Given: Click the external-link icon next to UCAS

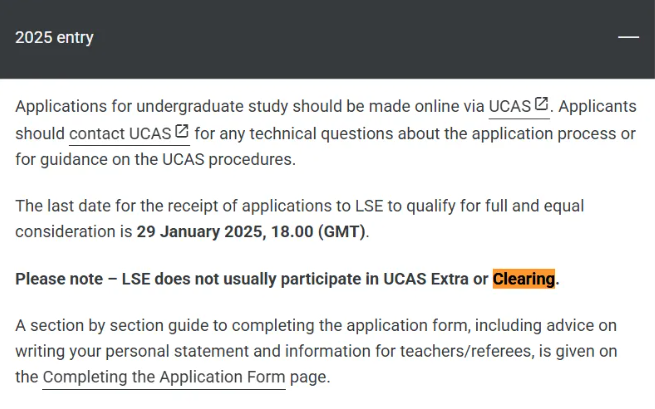Looking at the screenshot, I should (x=541, y=104).
